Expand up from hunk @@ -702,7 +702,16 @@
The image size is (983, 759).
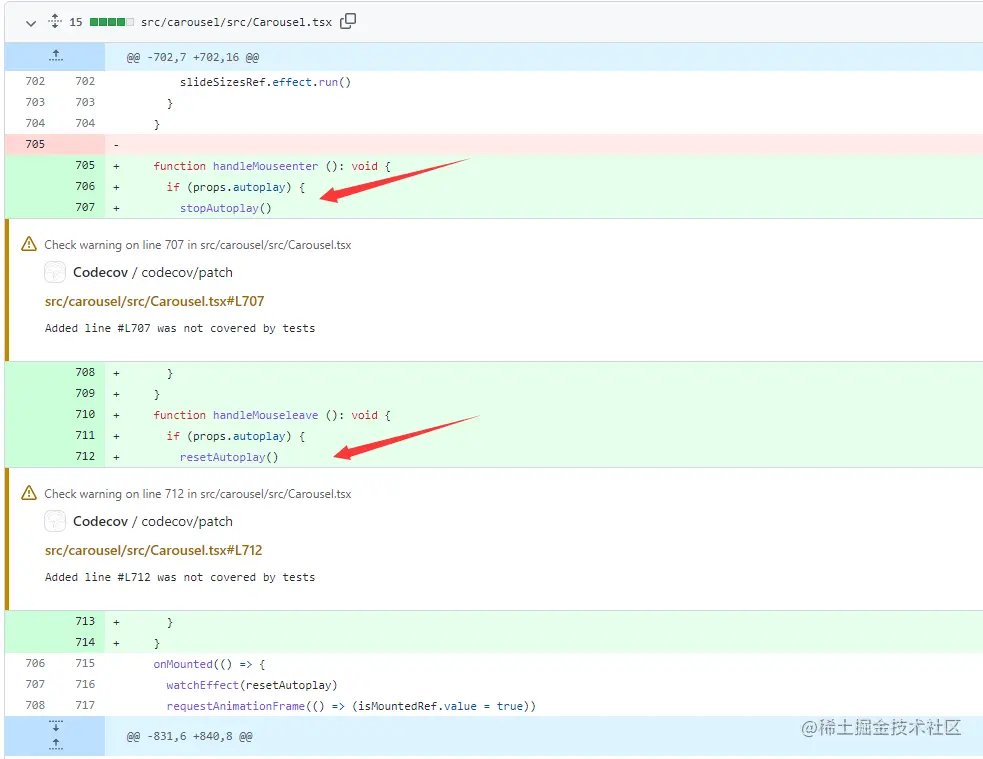click(x=56, y=56)
